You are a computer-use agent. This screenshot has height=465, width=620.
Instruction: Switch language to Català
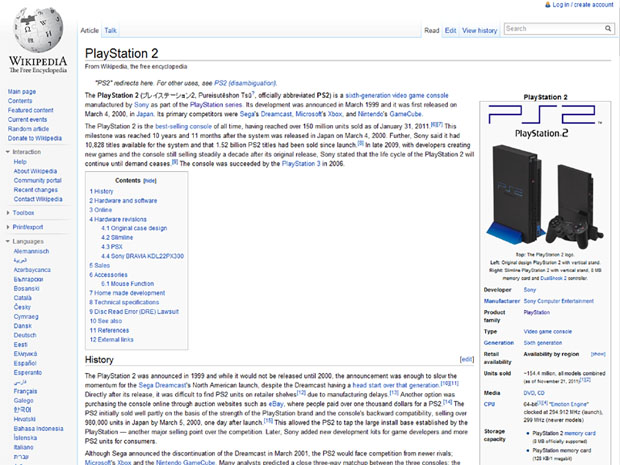(23, 298)
